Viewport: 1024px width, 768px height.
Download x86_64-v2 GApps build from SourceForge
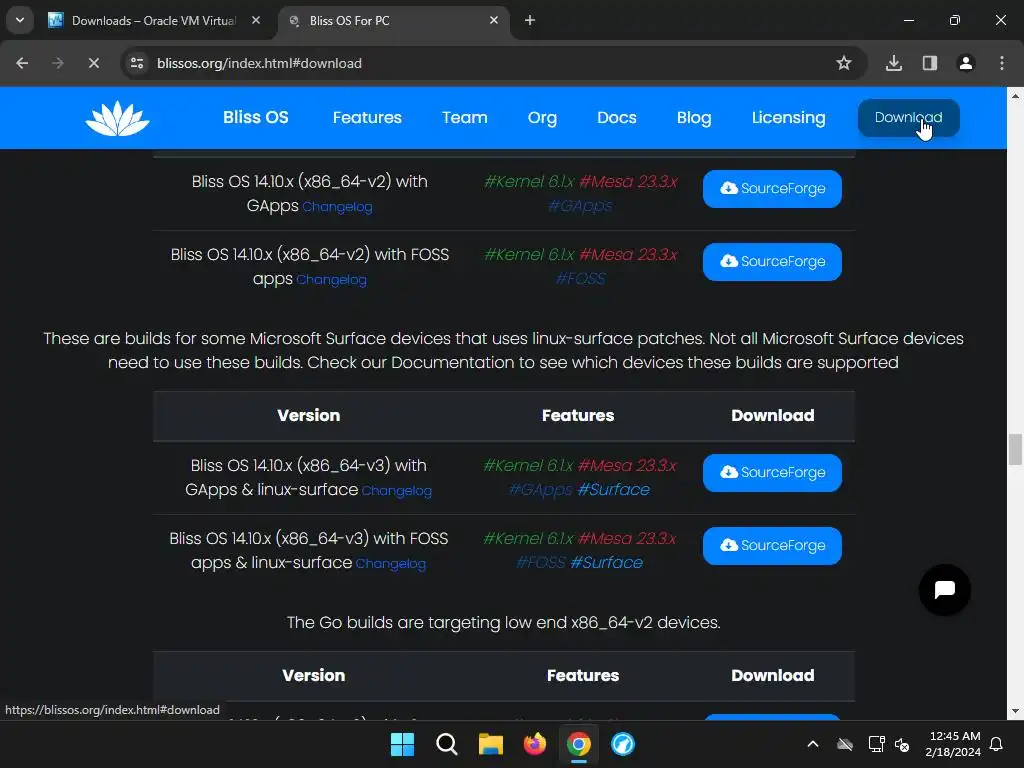click(x=772, y=189)
